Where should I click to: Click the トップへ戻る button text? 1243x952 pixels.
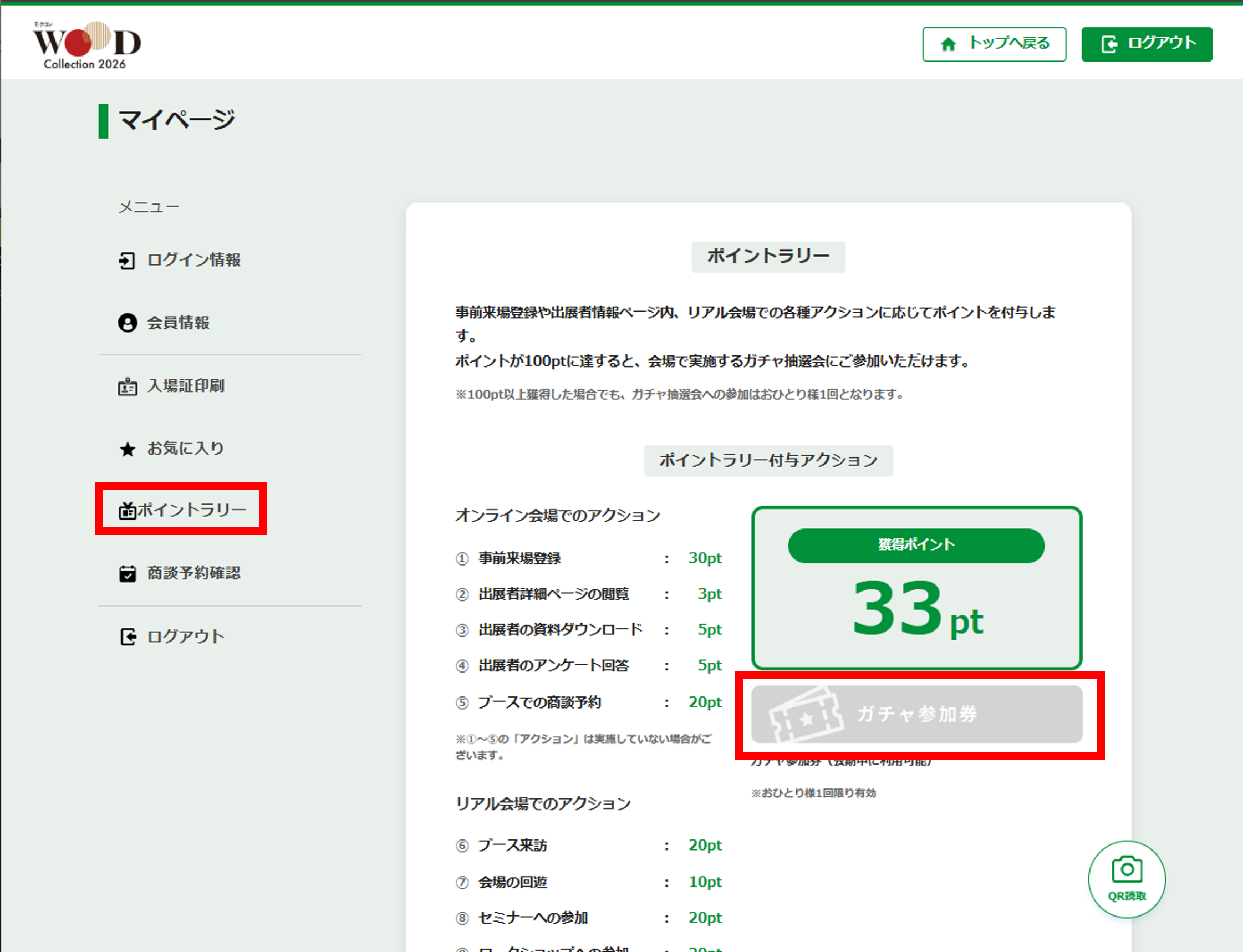tap(1009, 43)
